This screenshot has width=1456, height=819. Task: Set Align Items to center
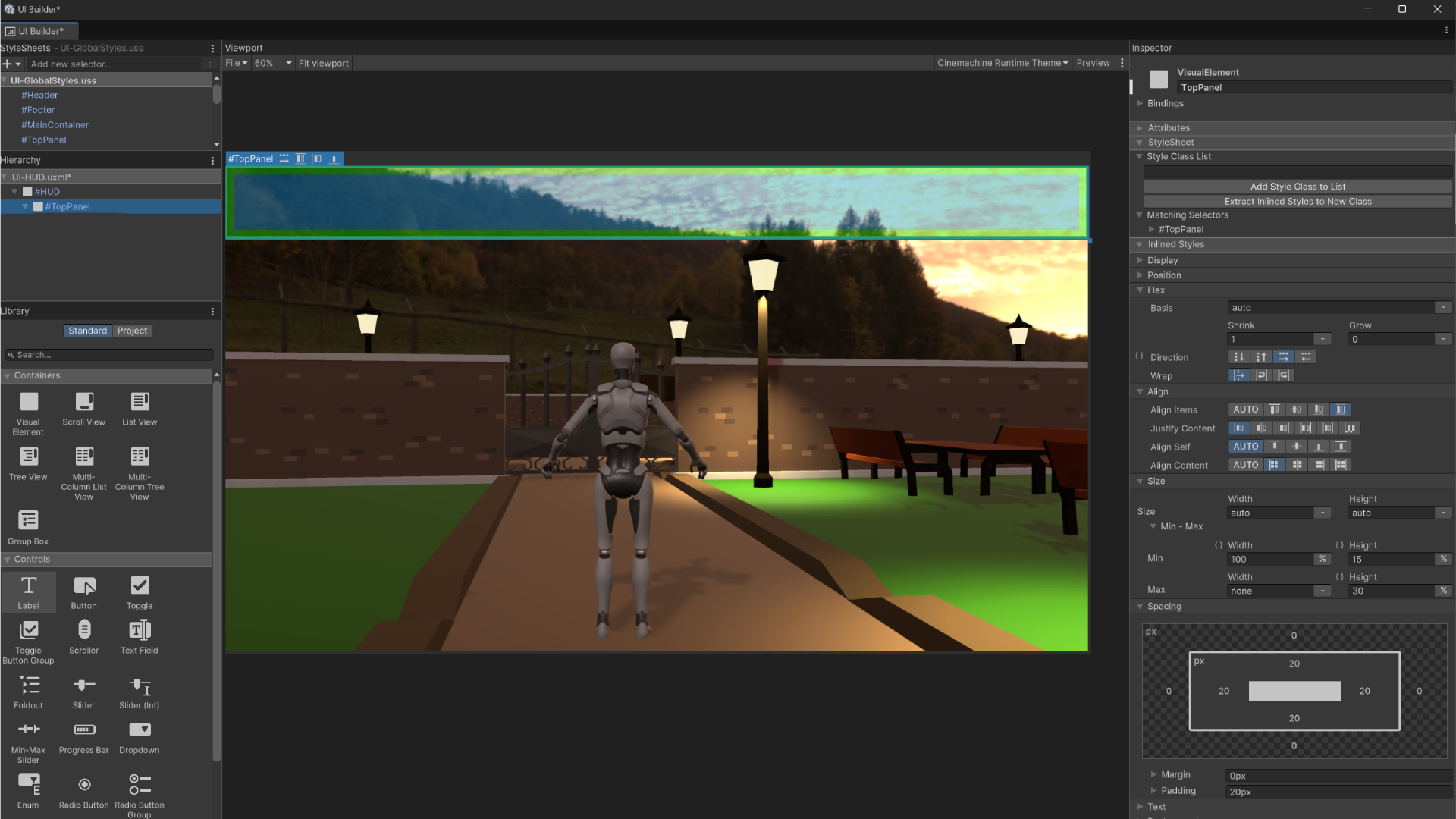coord(1297,409)
